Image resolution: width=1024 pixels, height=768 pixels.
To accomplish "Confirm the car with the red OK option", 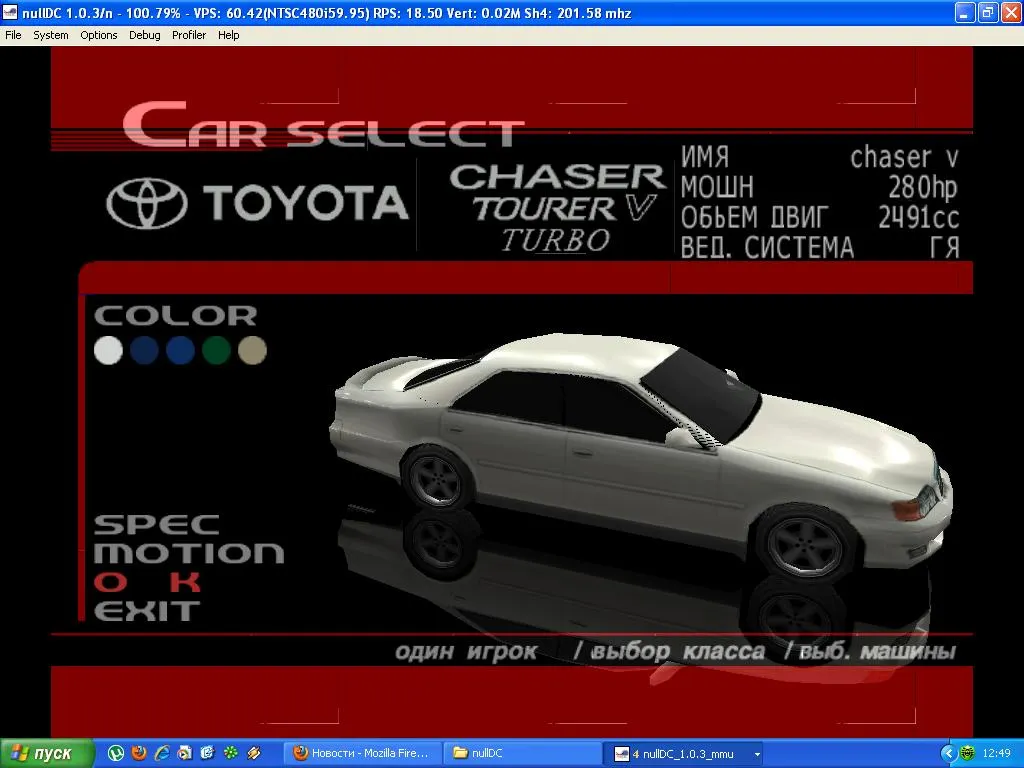I will coord(148,582).
